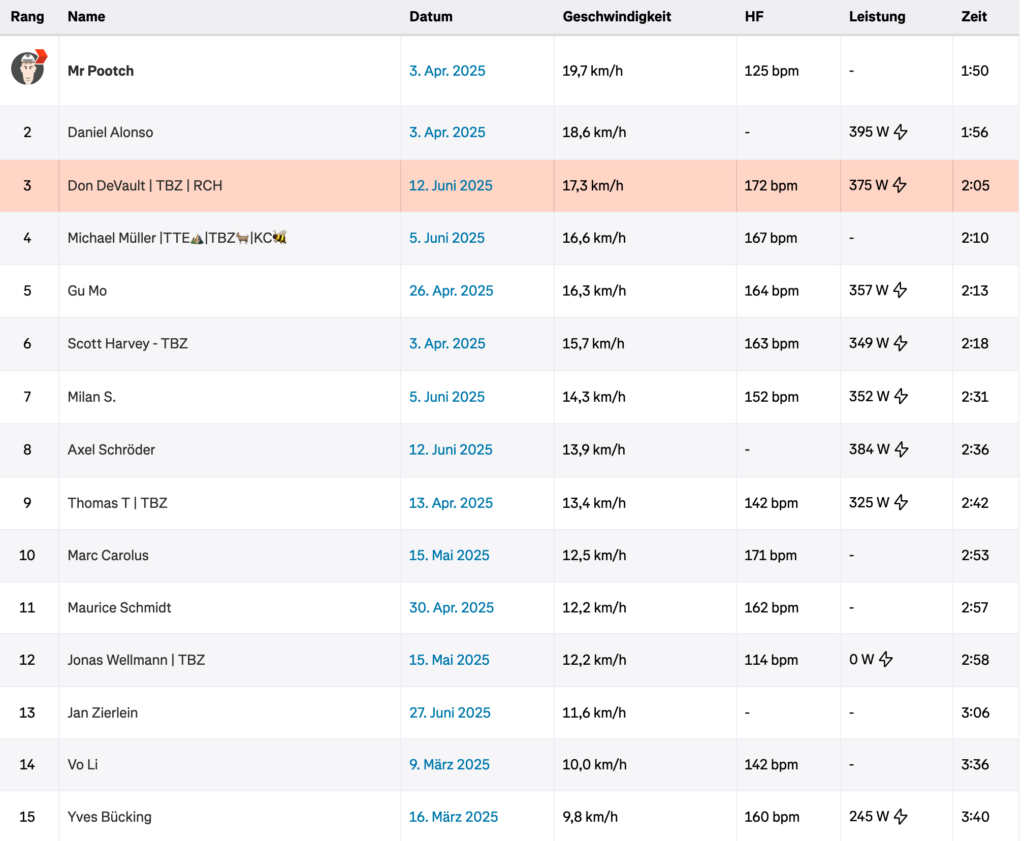Click power meter bolt icon beside 349 W
The image size is (1024, 841).
pyautogui.click(x=901, y=343)
